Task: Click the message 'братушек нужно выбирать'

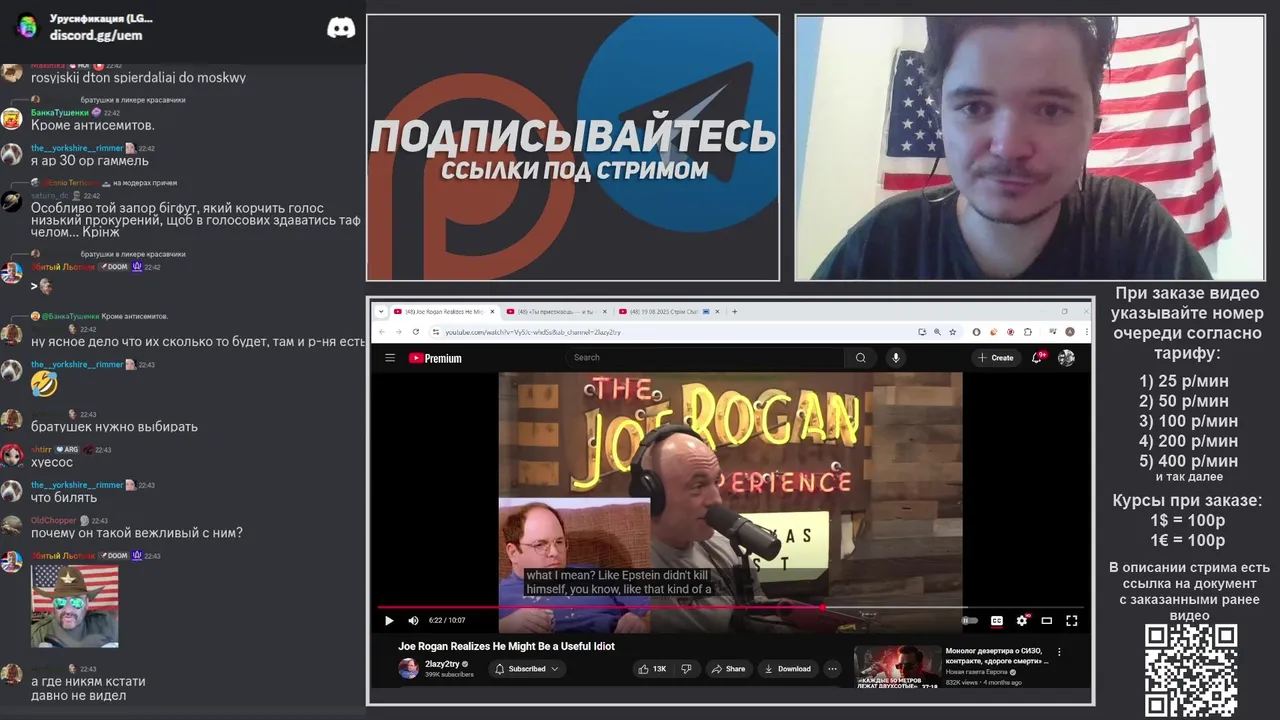Action: [114, 426]
